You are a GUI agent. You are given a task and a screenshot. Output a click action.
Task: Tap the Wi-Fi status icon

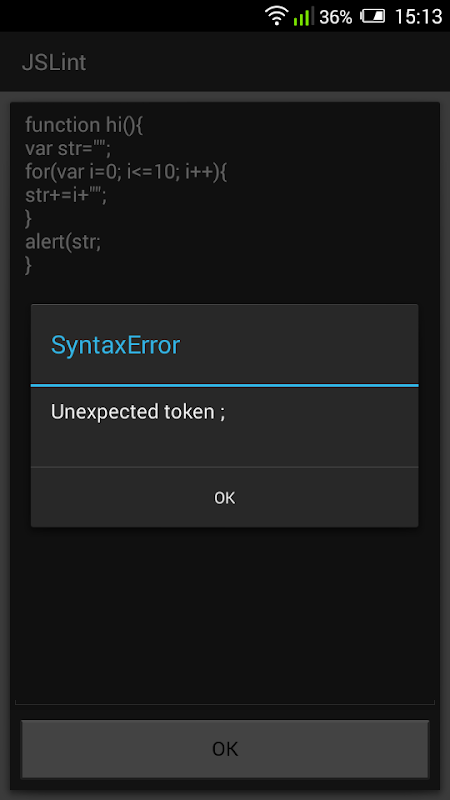click(277, 16)
